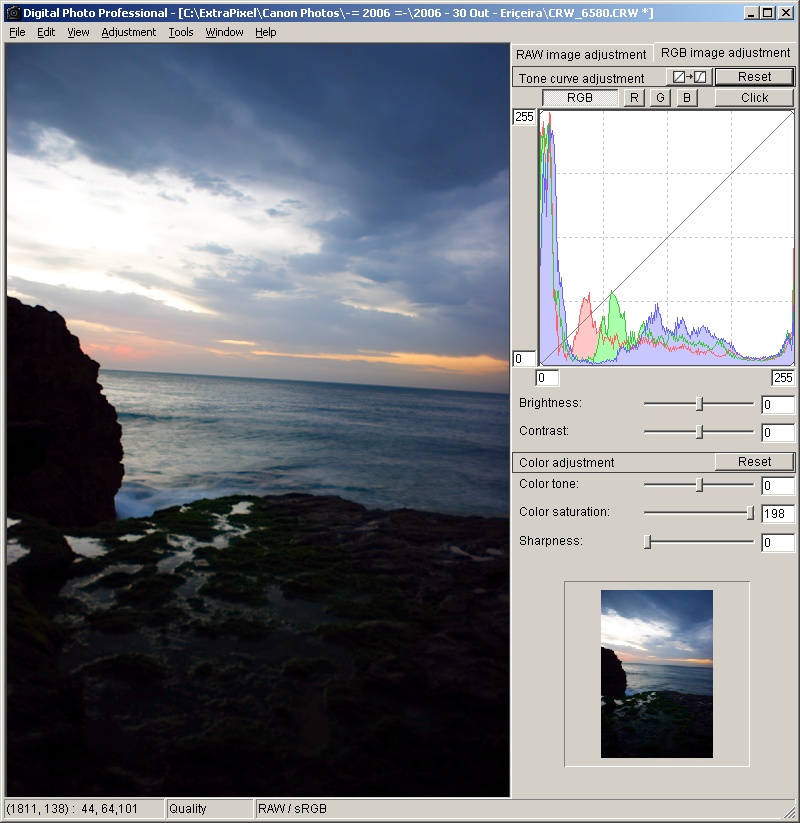This screenshot has width=800, height=823.
Task: Click the tone curve histogram graph
Action: point(667,237)
